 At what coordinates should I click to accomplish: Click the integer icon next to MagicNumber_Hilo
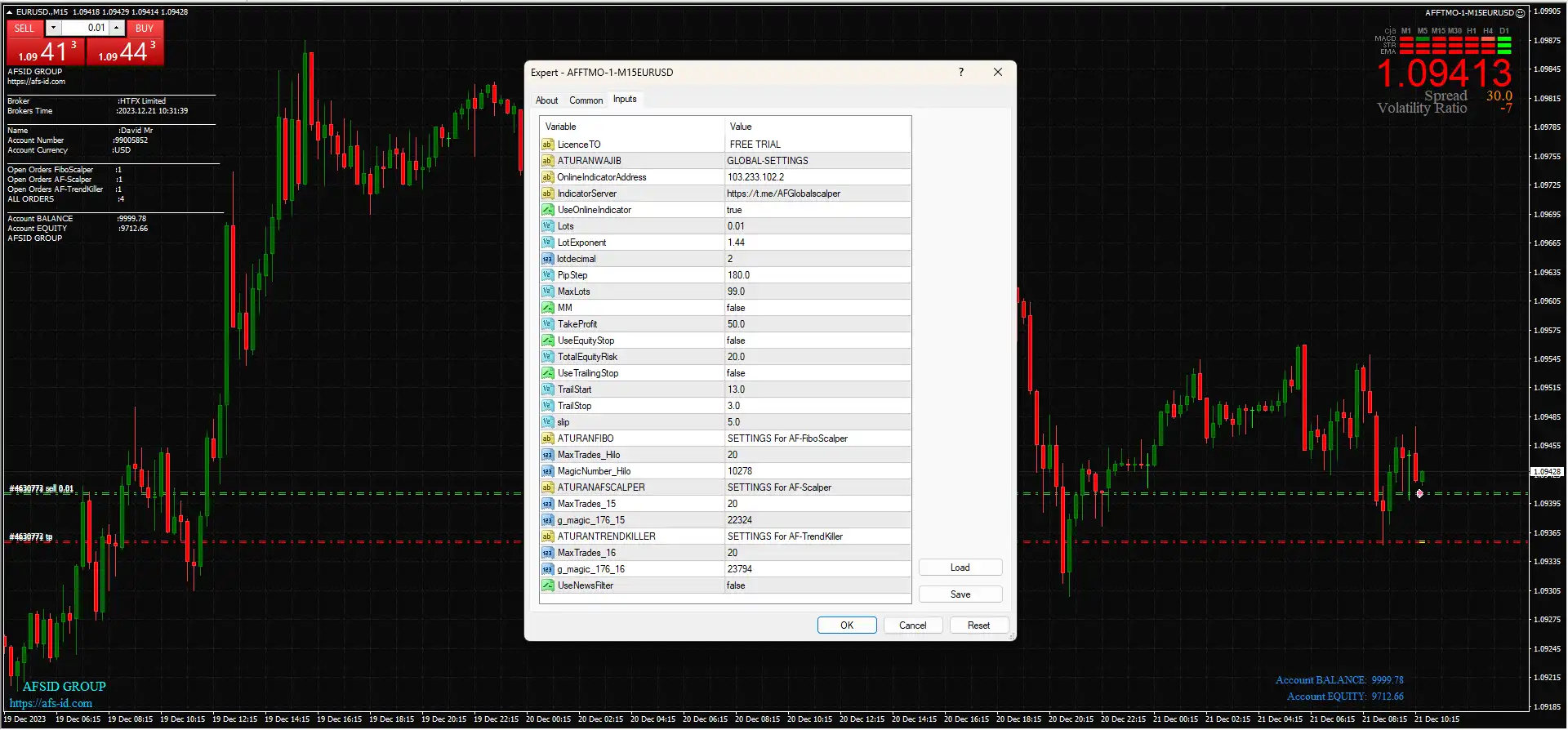[547, 471]
